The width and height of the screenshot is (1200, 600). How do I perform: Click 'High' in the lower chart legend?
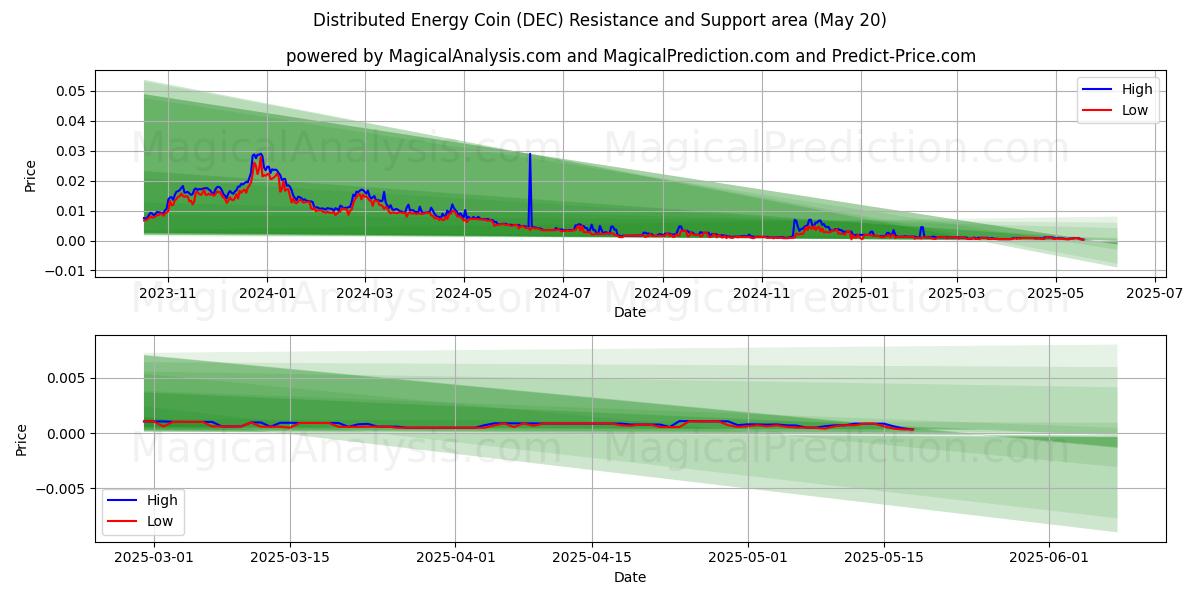click(162, 500)
